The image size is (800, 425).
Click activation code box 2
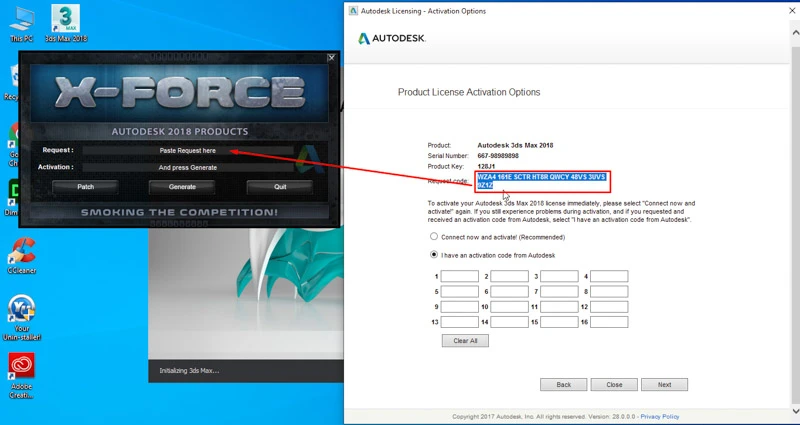tap(510, 277)
